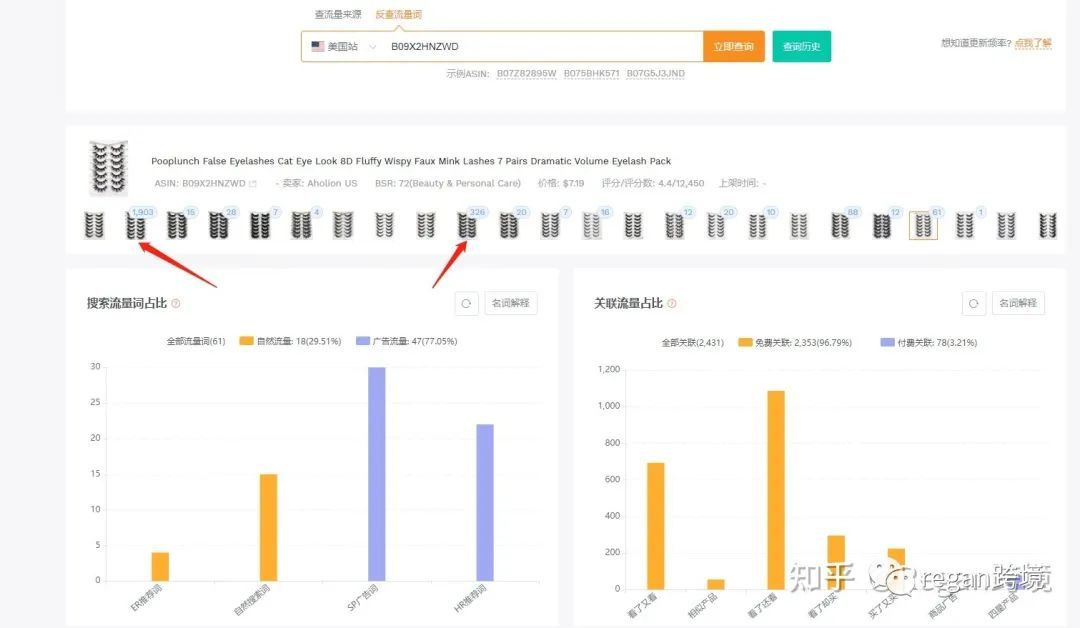Click the Pooplunch False Eyelashes product title
The height and width of the screenshot is (628, 1080).
tap(411, 161)
